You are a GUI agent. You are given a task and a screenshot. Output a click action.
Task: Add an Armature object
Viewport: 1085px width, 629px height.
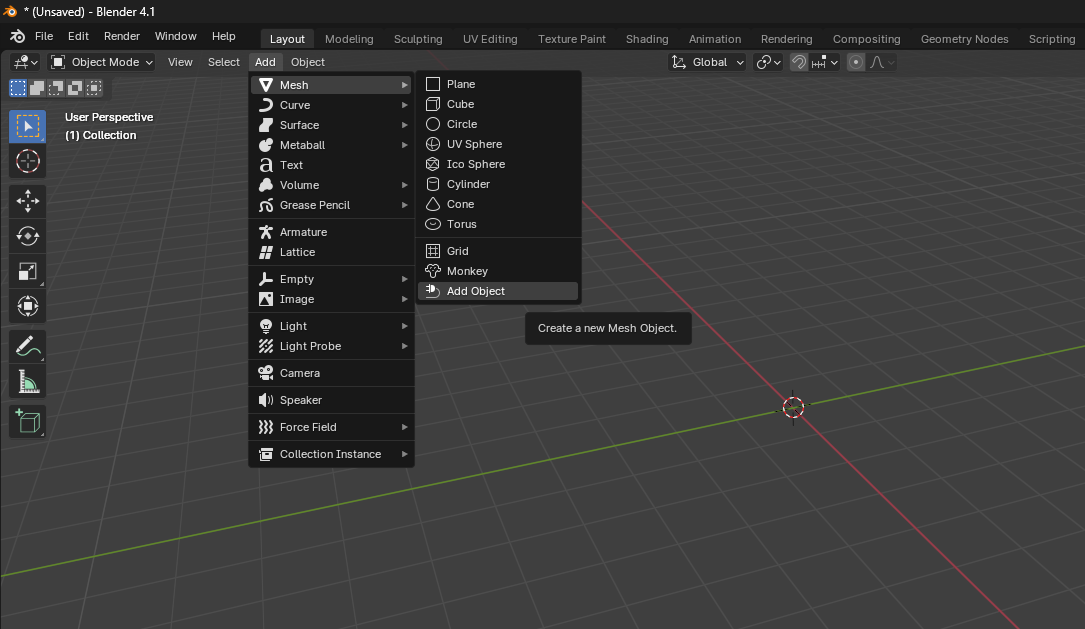click(331, 232)
